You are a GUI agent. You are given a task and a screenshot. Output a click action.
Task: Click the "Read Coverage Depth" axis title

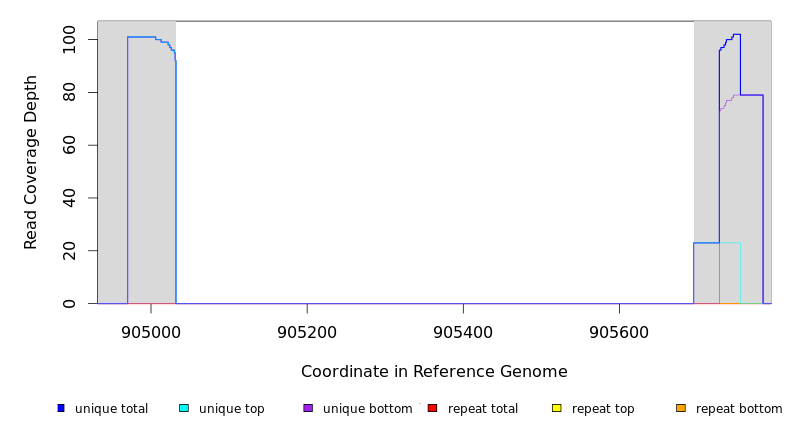(32, 162)
